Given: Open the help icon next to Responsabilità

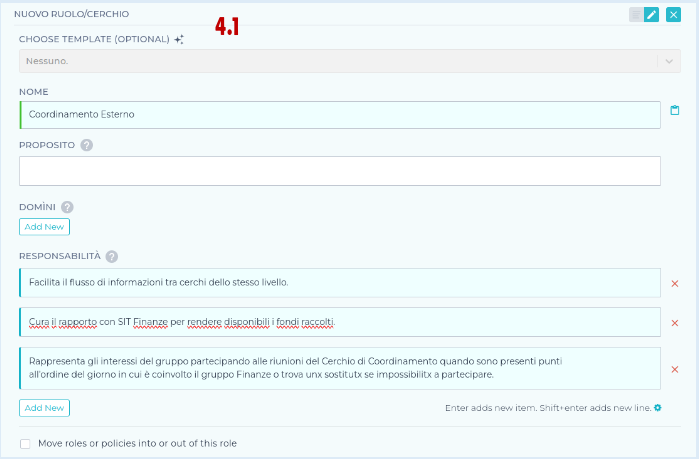Looking at the screenshot, I should 112,256.
